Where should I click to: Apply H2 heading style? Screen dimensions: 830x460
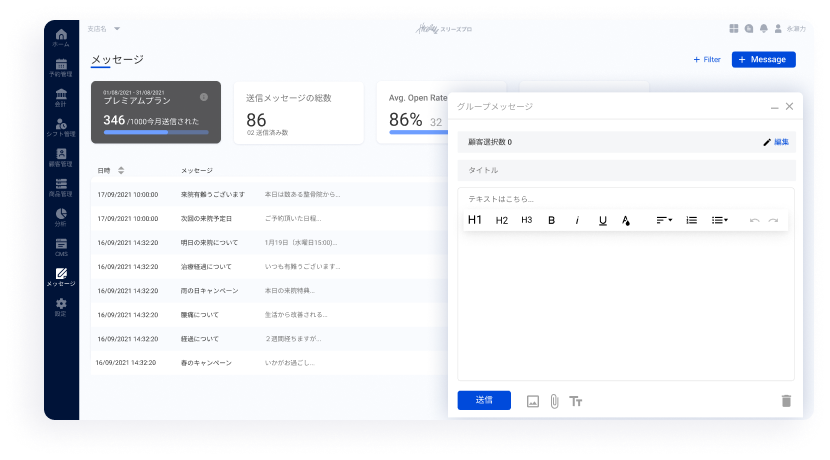[x=502, y=220]
